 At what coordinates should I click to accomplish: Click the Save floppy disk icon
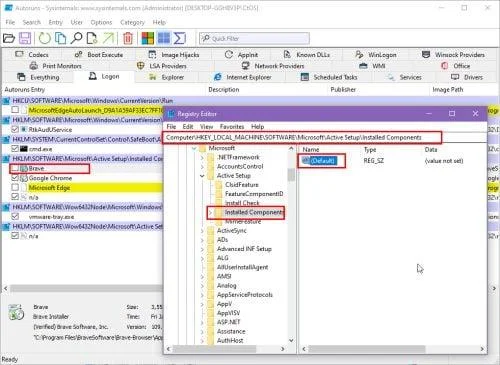pos(25,38)
